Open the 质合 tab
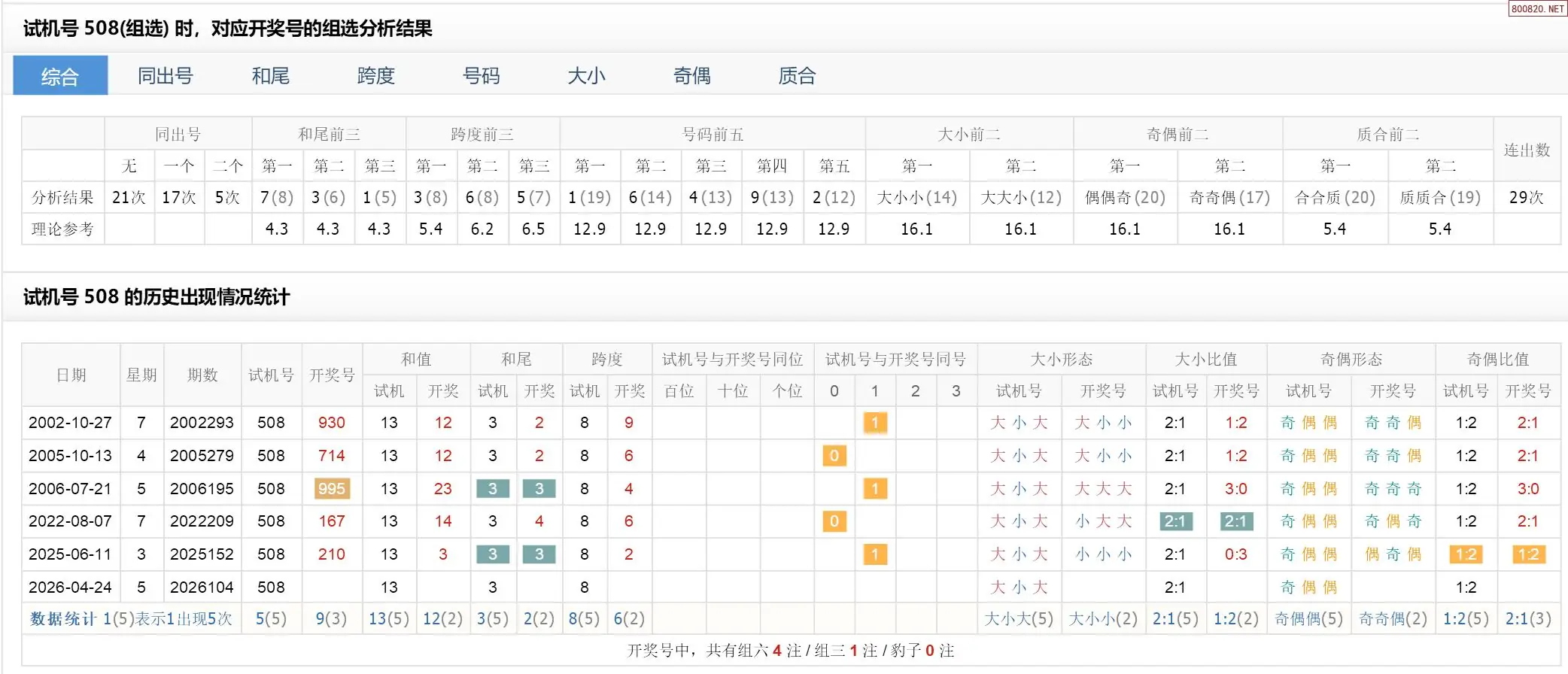Screen dimensions: 1568x674 coord(797,76)
